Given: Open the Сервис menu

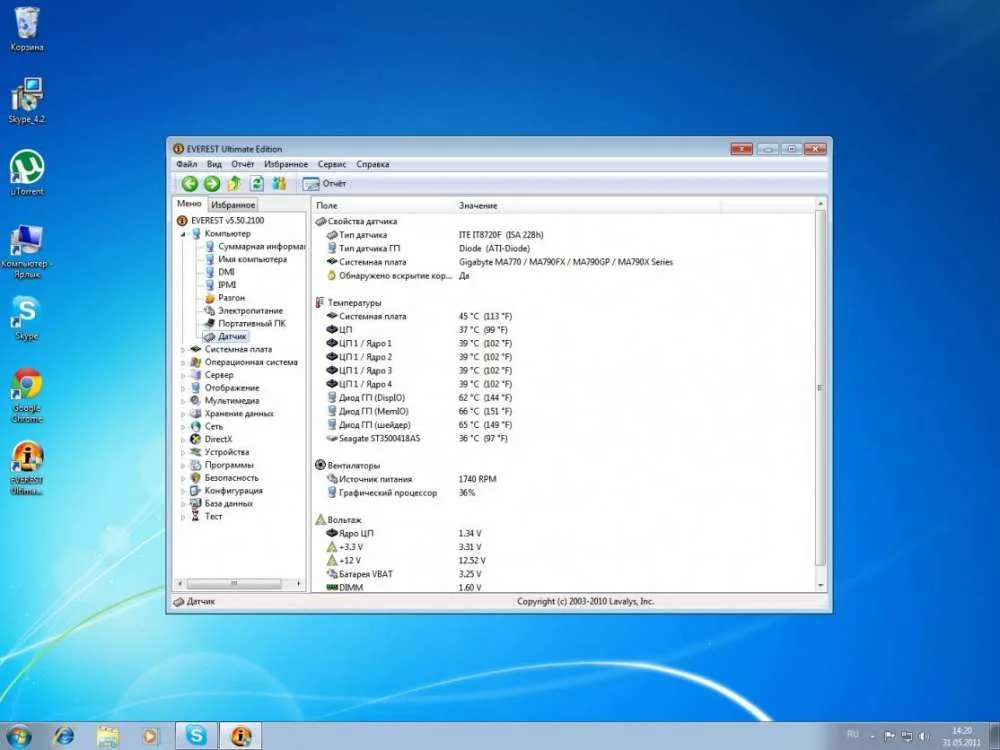Looking at the screenshot, I should point(332,164).
